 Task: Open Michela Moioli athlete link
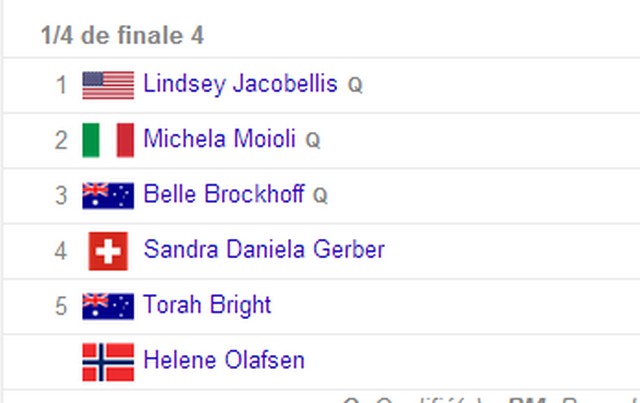tap(220, 138)
